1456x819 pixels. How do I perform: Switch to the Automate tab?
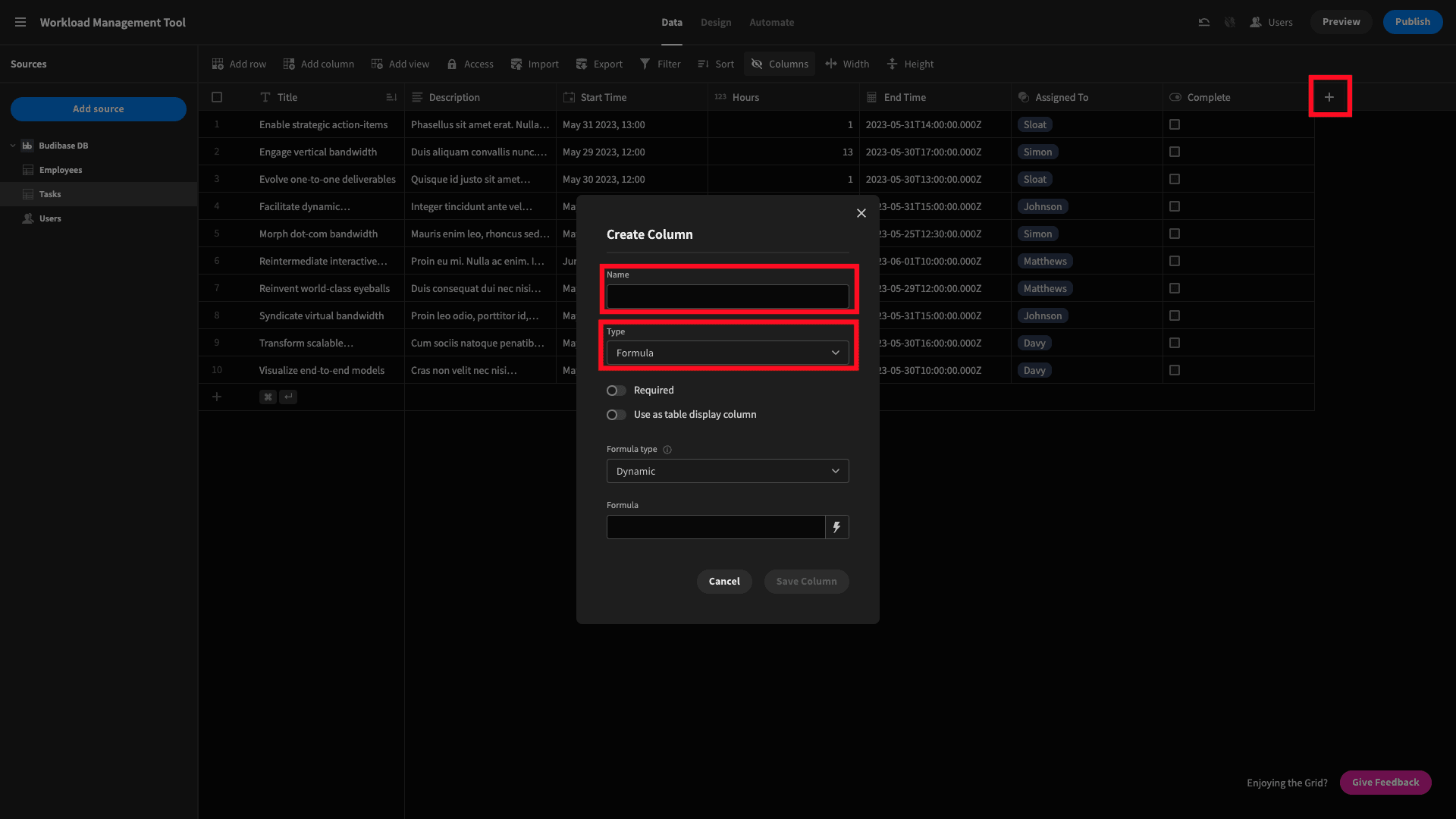pos(772,22)
